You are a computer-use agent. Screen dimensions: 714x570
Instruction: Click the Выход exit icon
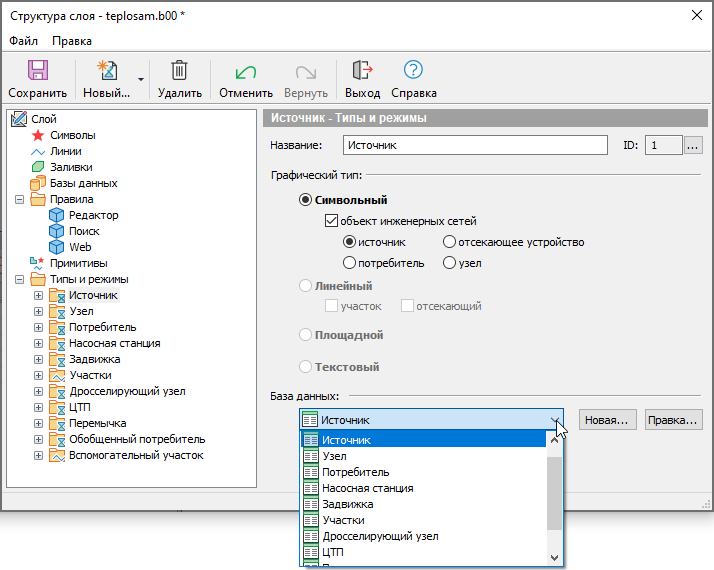pyautogui.click(x=362, y=71)
